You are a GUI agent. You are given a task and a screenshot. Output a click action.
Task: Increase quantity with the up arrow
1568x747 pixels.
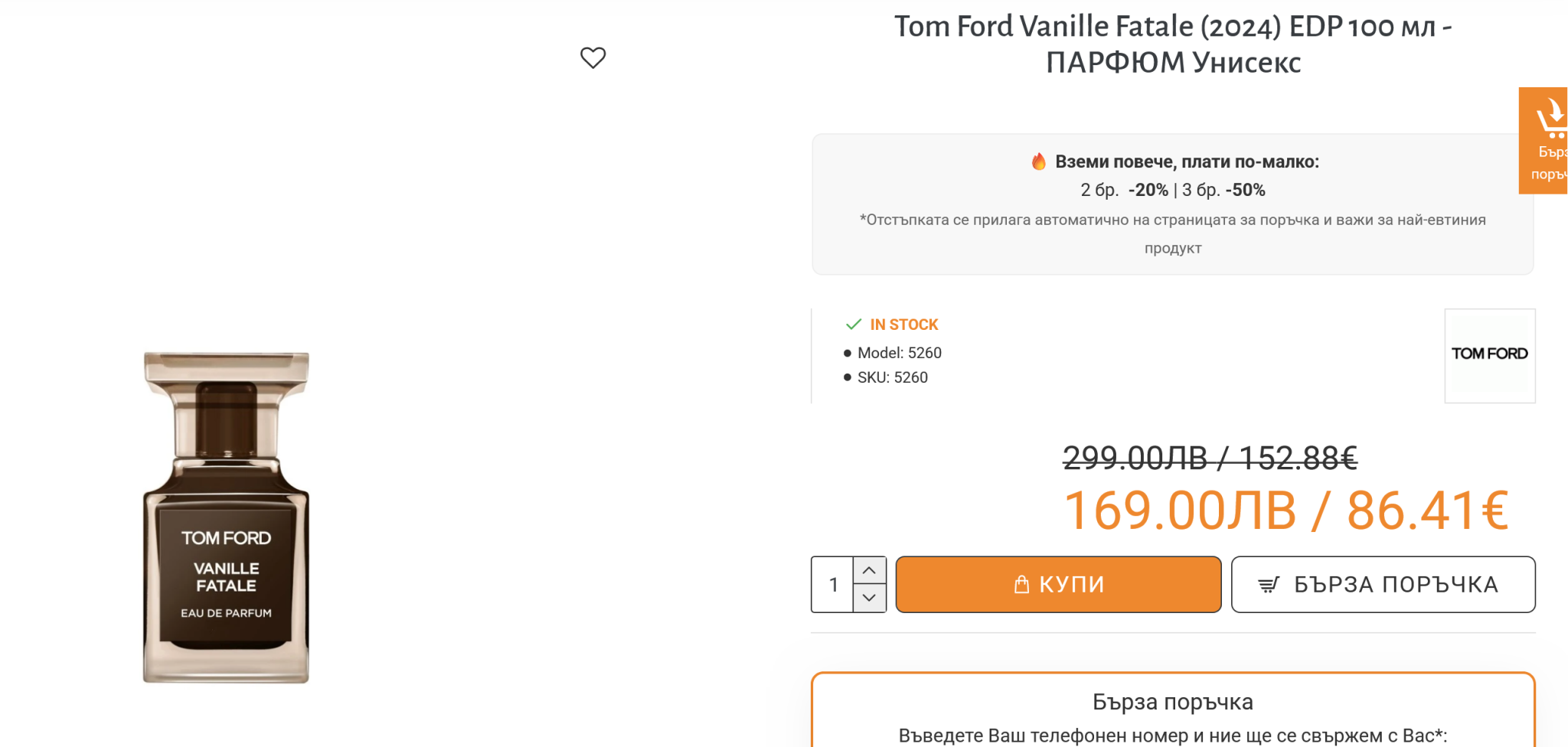(869, 570)
